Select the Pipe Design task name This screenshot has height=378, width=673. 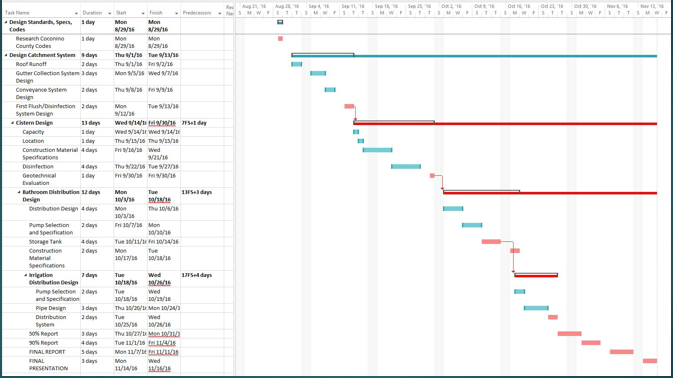point(51,308)
